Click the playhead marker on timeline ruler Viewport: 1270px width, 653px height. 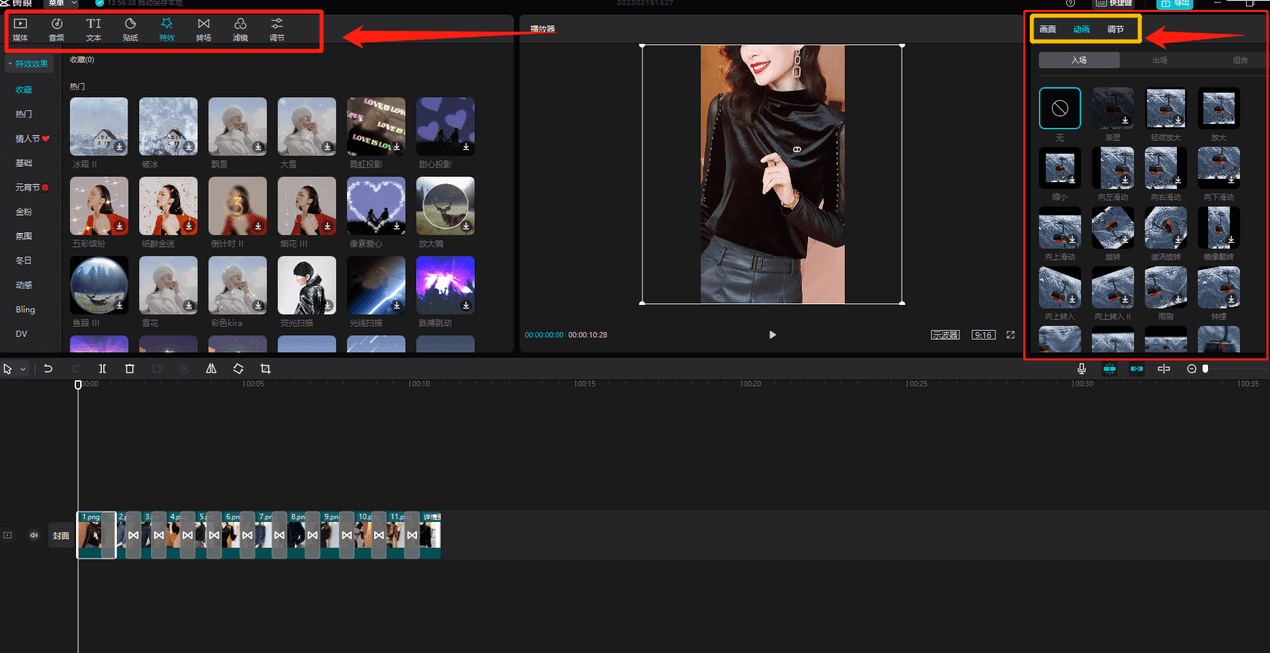tap(78, 385)
